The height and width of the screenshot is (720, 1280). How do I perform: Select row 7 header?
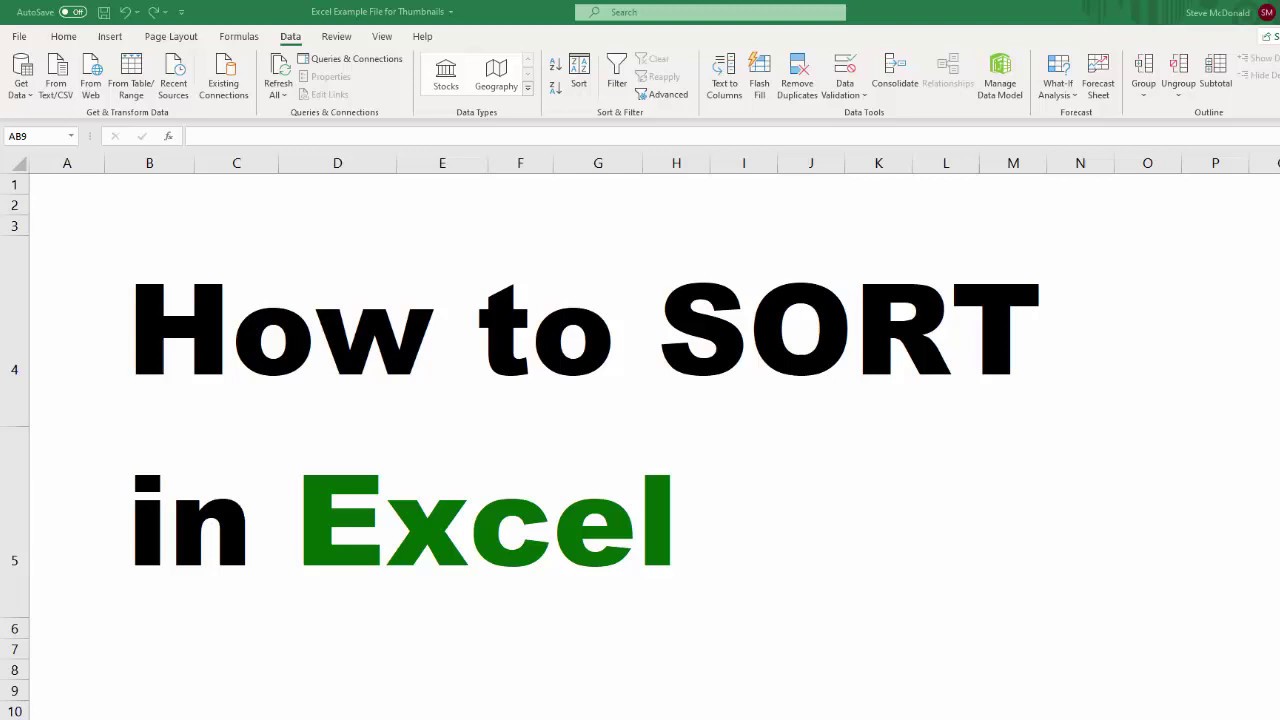[14, 650]
